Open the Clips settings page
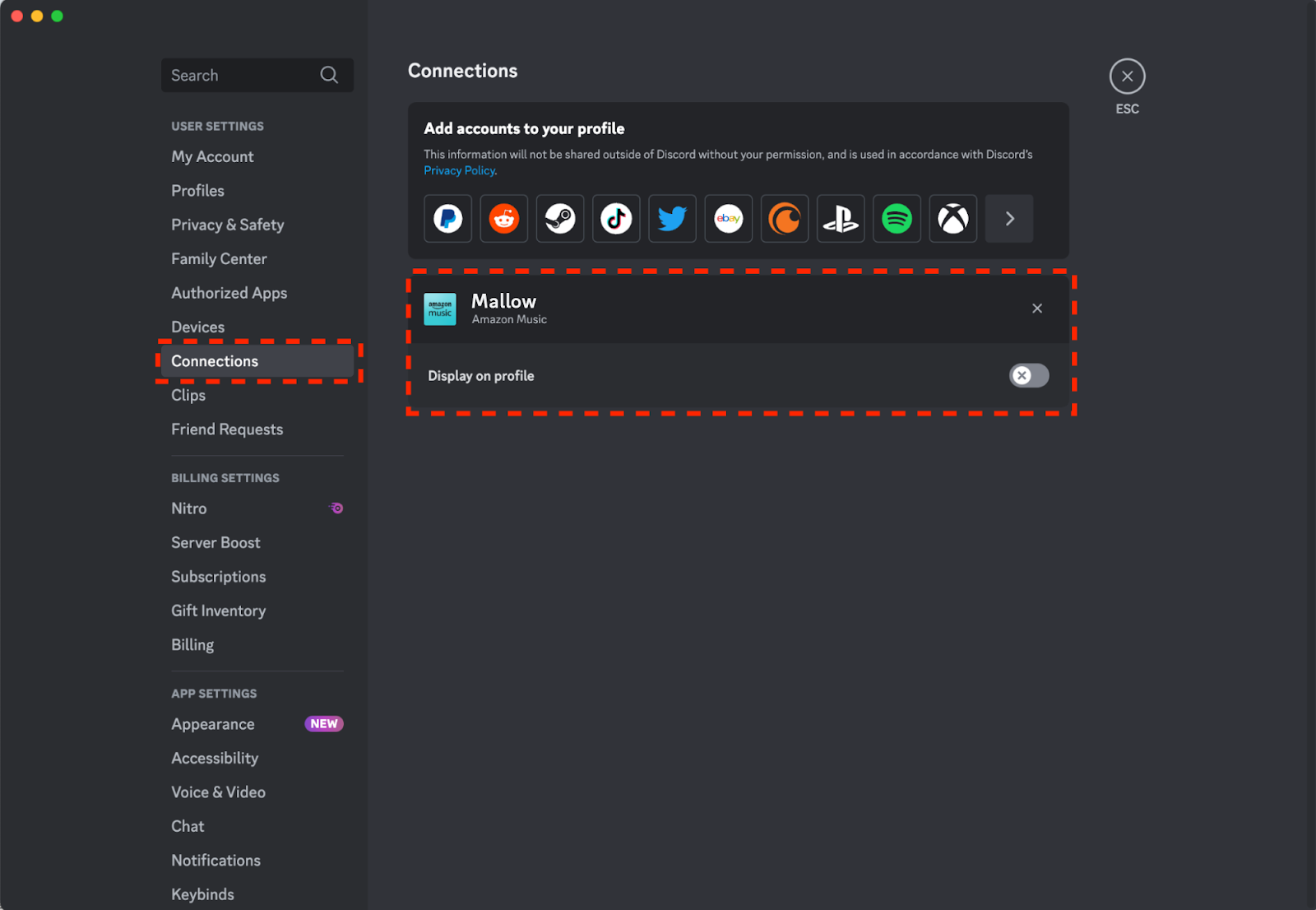The height and width of the screenshot is (910, 1316). point(257,395)
